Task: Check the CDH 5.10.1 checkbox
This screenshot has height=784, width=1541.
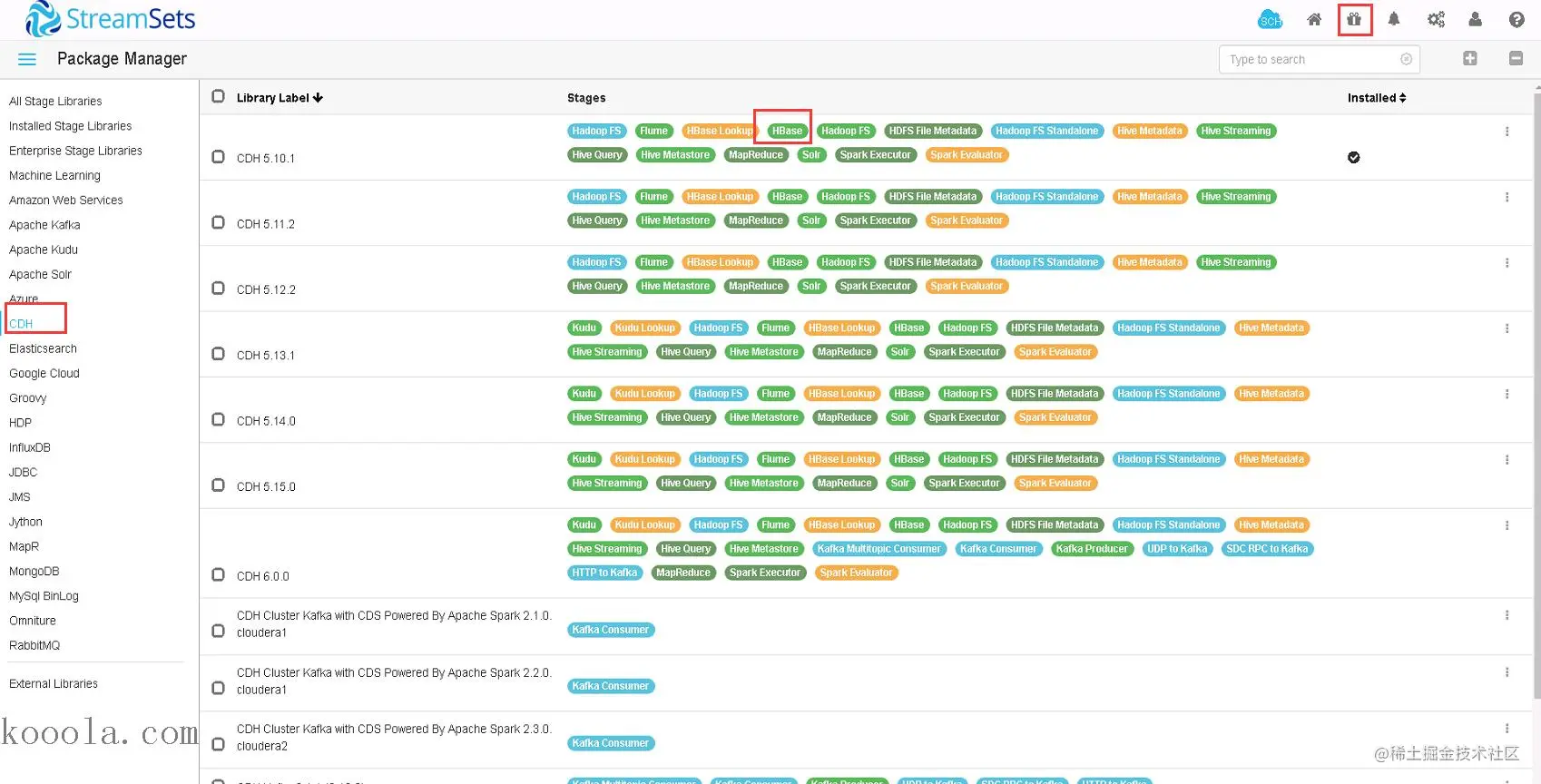Action: [218, 157]
